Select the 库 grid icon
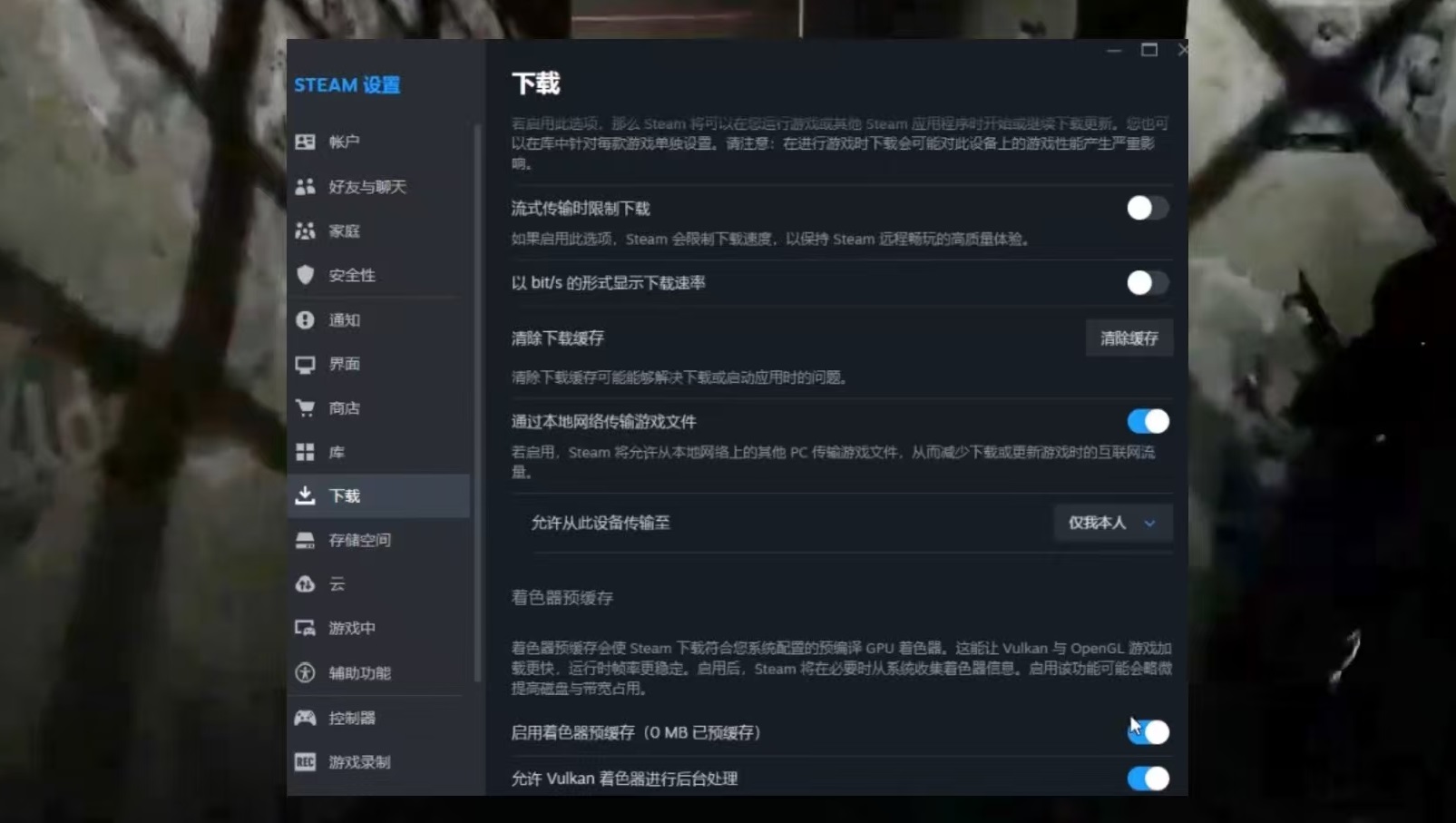 pos(305,452)
